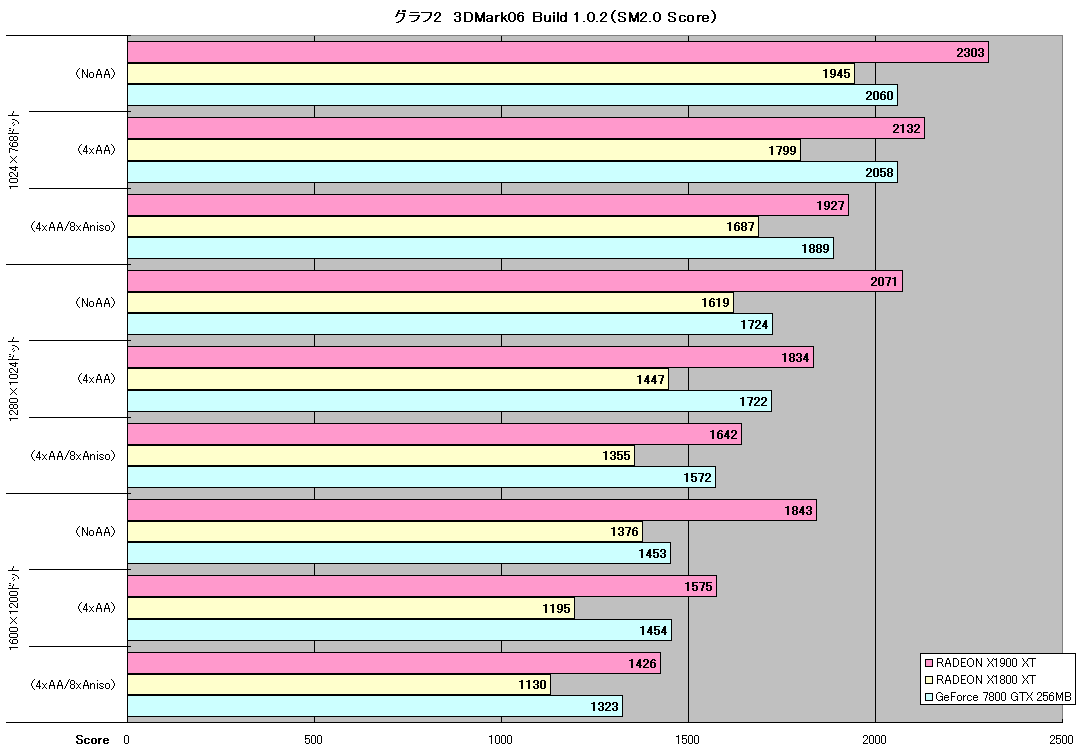This screenshot has height=754, width=1081.
Task: Select the GeForce 7800 GTX 256MB legend label
Action: (1003, 697)
